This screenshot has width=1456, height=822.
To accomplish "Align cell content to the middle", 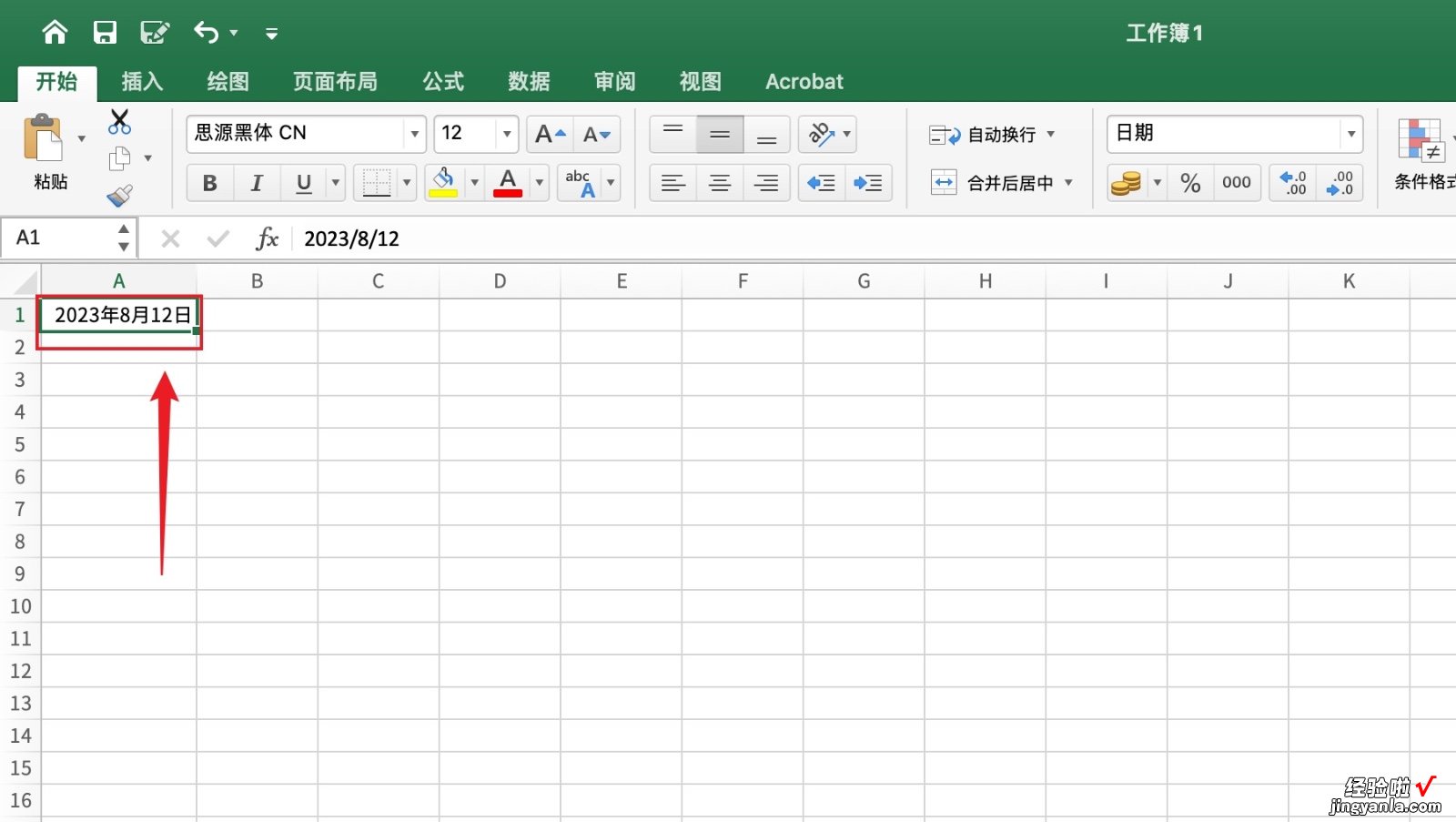I will (x=720, y=135).
